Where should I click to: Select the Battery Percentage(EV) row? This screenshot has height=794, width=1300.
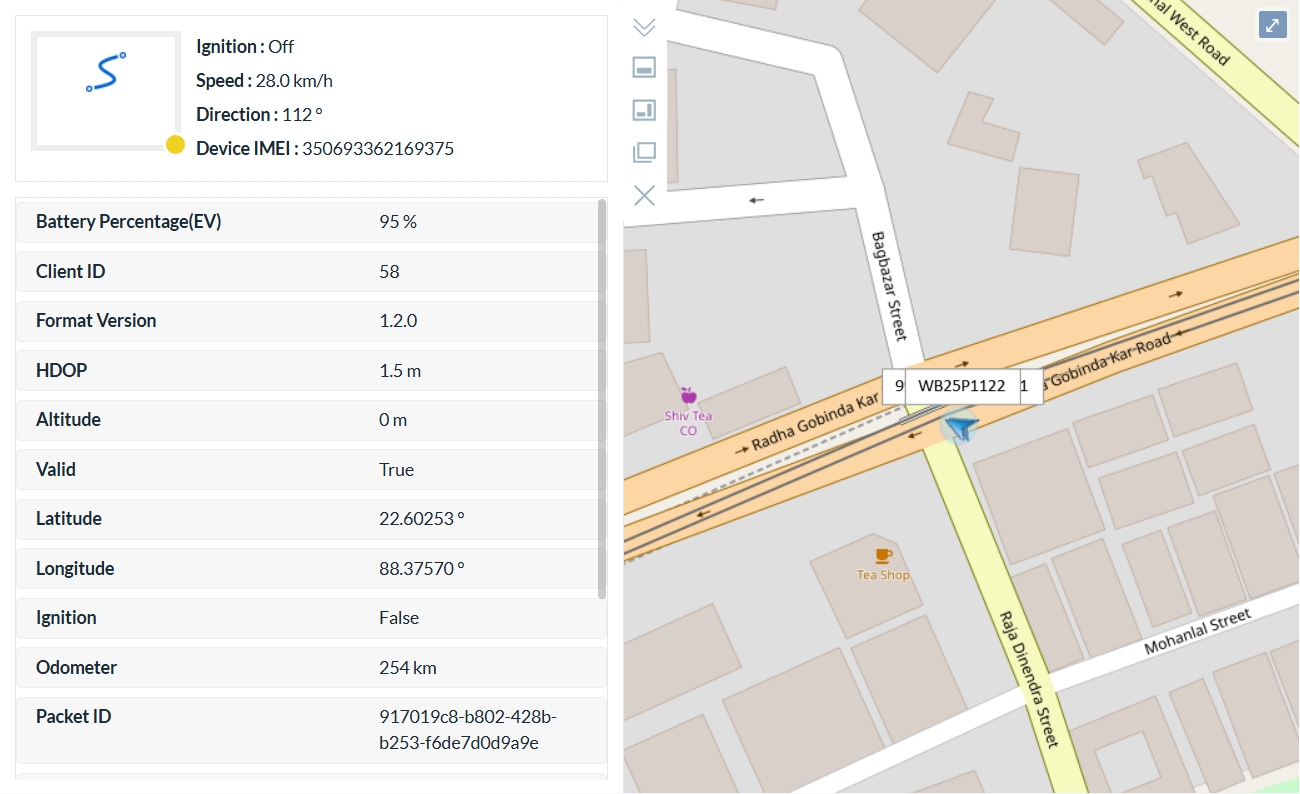[x=310, y=222]
